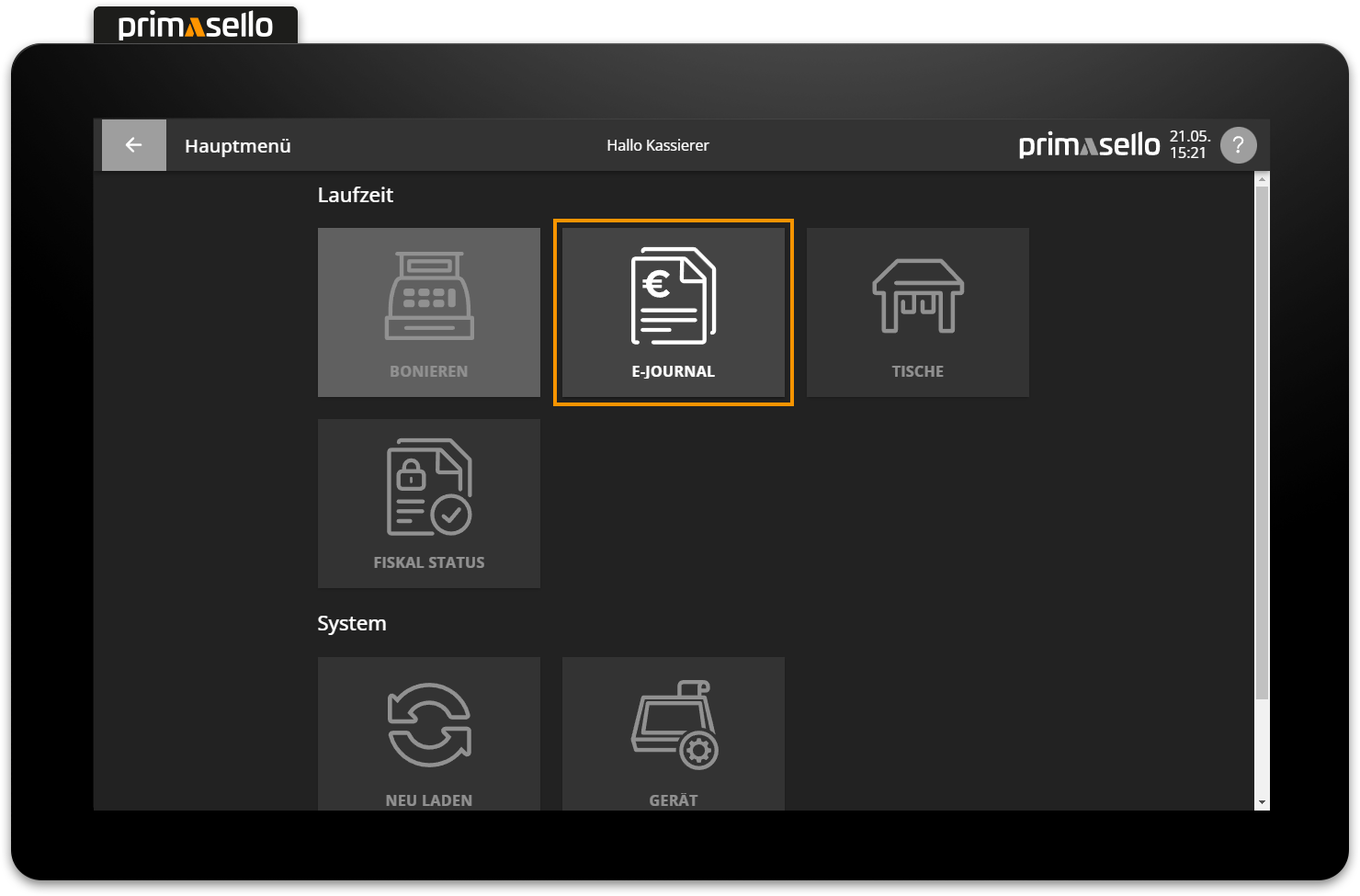Click the Hauptmenü title text
Screen dimensions: 1360x896
click(238, 146)
